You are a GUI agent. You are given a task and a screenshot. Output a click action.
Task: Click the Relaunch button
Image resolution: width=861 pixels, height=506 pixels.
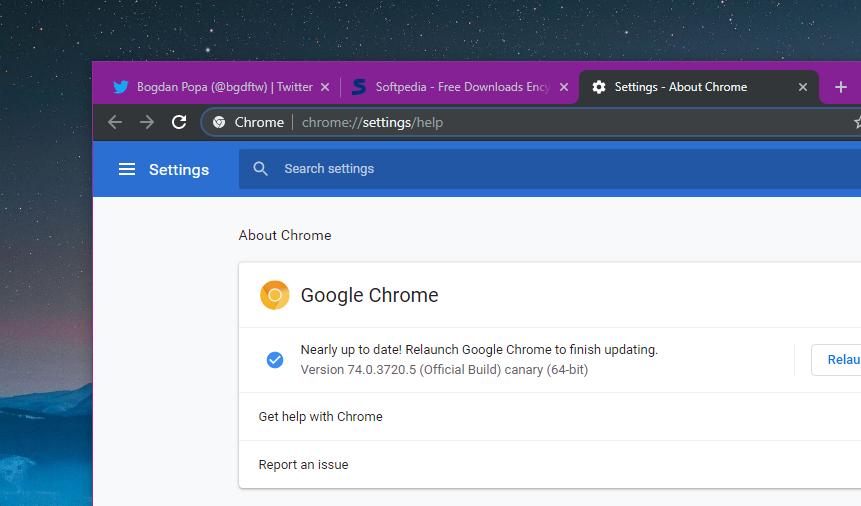click(840, 360)
